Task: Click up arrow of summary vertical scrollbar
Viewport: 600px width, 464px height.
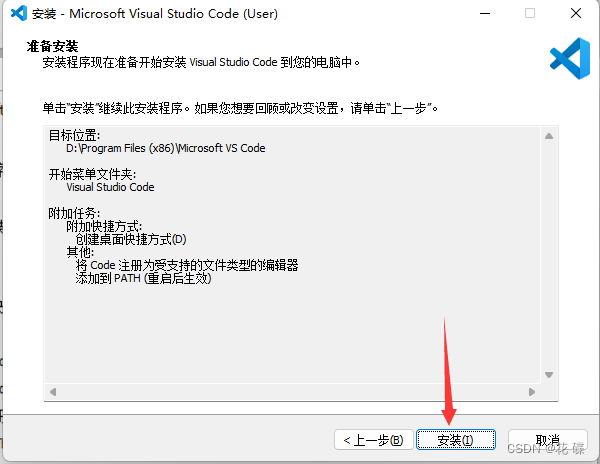Action: tap(549, 136)
